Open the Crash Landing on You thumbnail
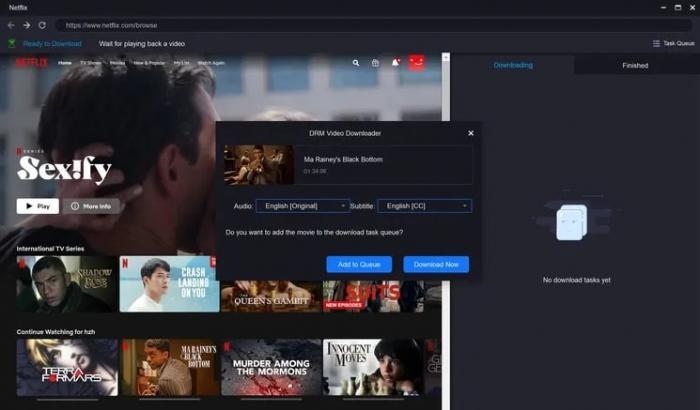The image size is (700, 410). tap(169, 284)
